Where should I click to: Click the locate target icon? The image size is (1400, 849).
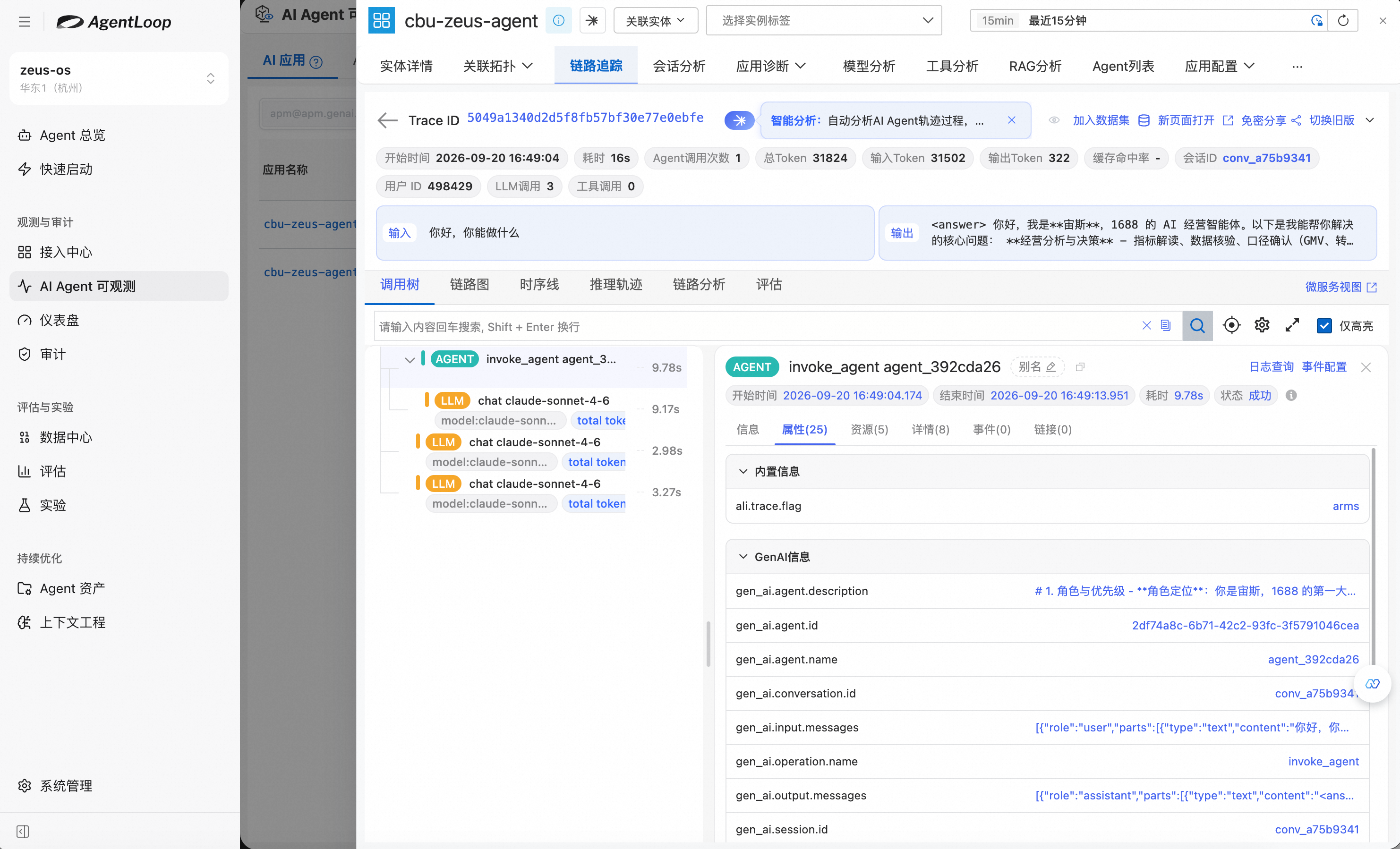1231,325
